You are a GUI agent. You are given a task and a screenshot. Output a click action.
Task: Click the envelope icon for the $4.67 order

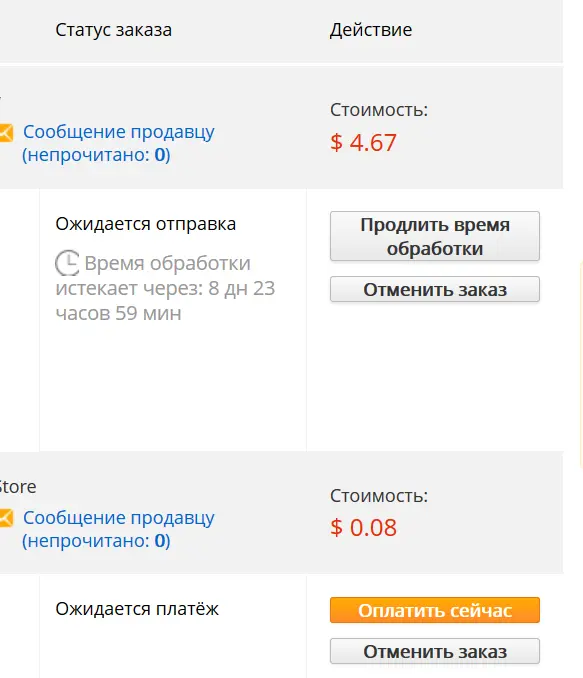[x=6, y=133]
